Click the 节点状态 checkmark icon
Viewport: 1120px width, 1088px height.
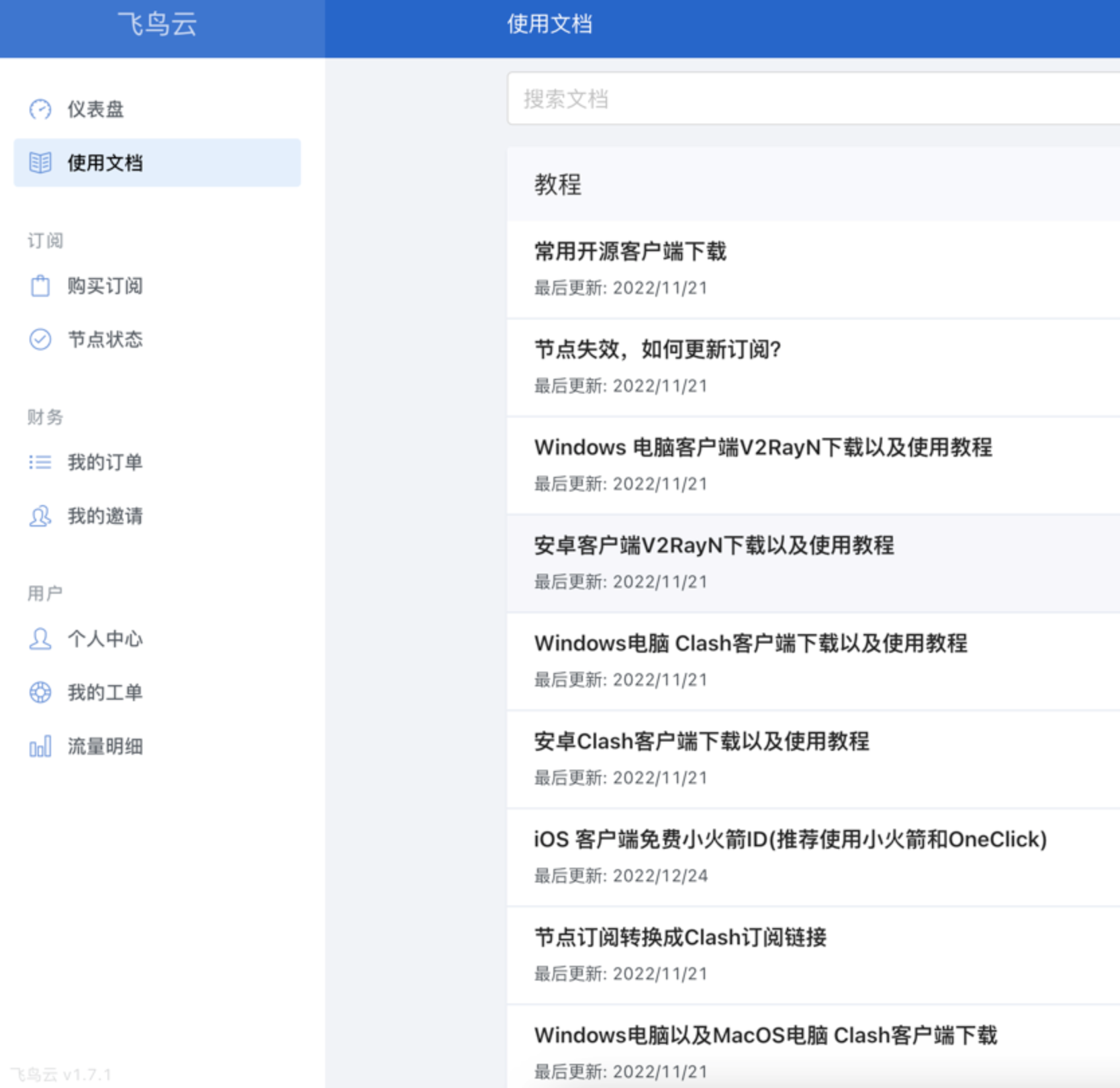click(x=40, y=340)
